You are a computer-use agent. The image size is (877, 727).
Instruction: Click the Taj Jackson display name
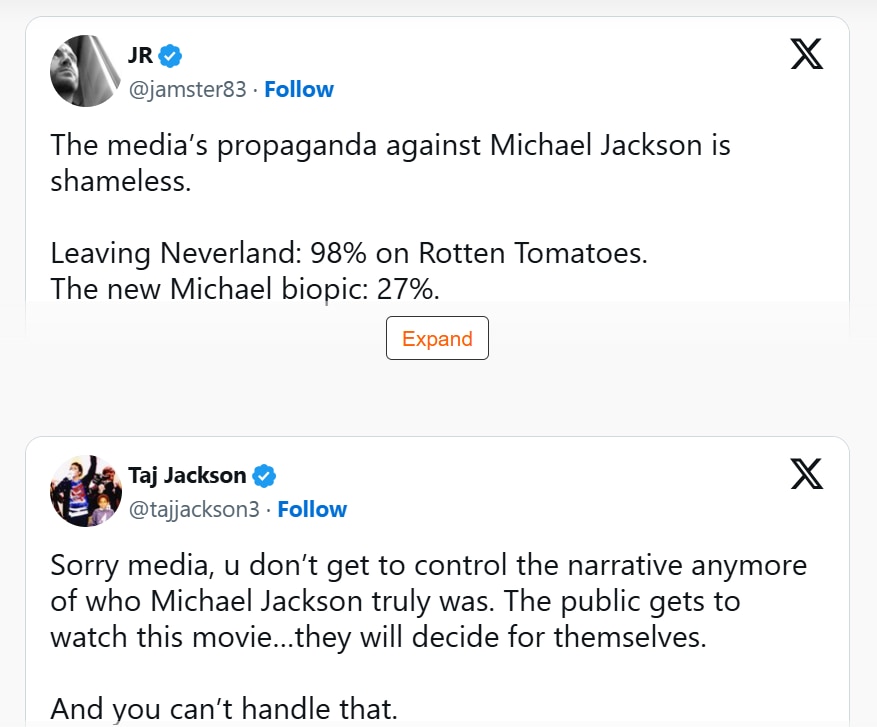tap(187, 475)
